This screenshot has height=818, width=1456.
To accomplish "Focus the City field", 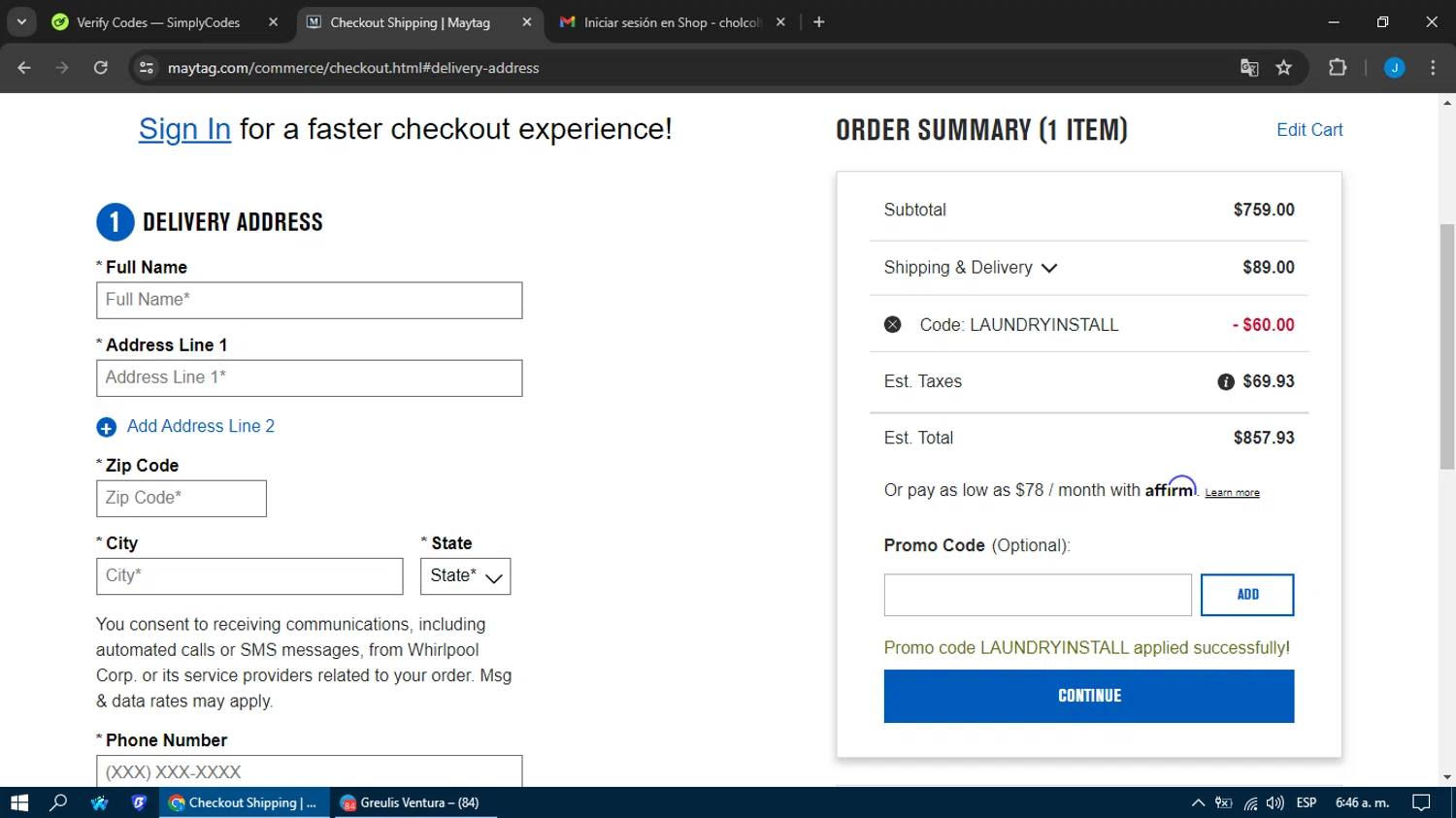I will (249, 576).
